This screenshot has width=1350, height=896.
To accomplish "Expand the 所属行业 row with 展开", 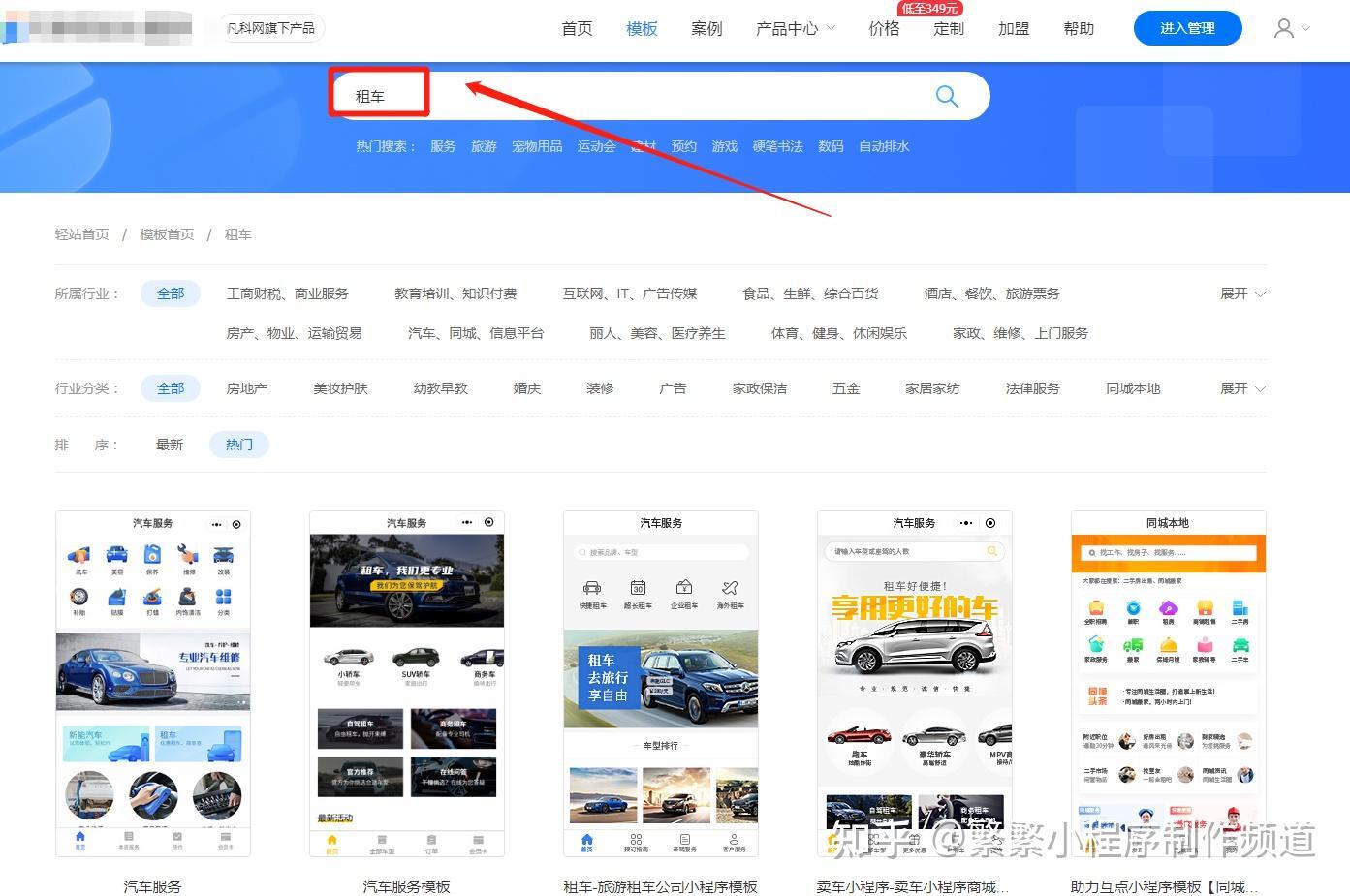I will pos(1242,294).
